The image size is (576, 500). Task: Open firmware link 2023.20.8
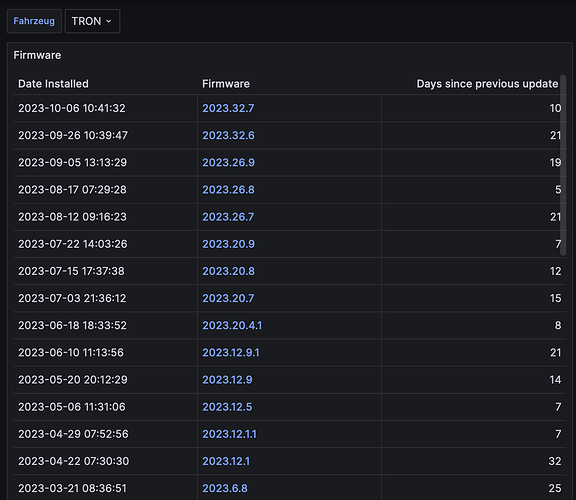coord(228,271)
